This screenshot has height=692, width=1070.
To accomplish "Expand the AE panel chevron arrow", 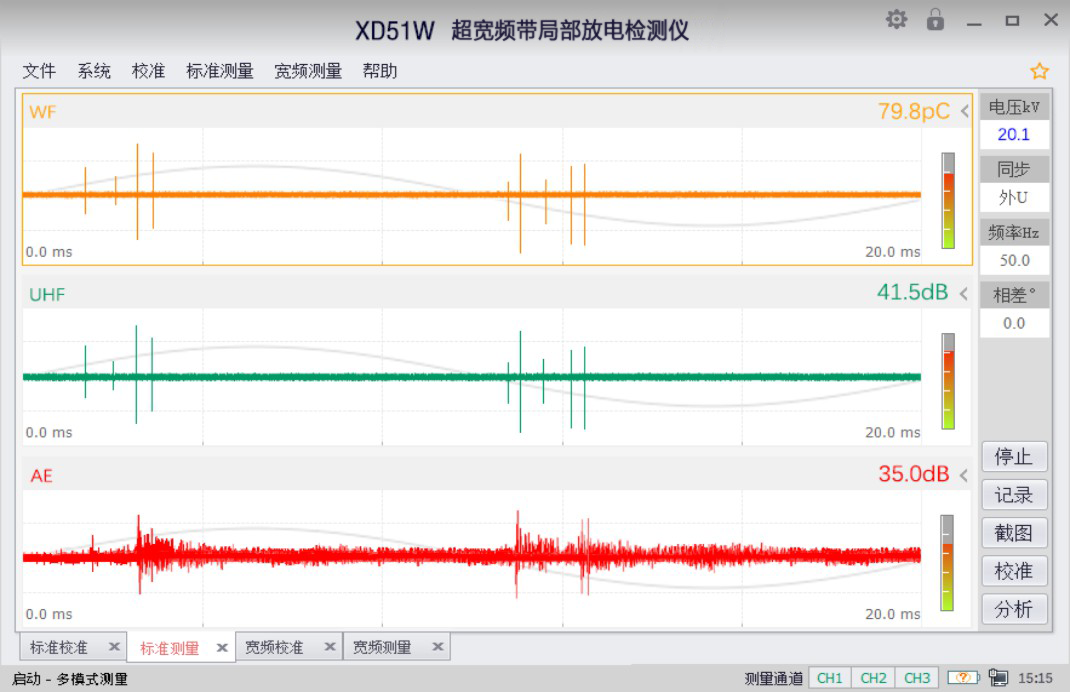I will (965, 475).
